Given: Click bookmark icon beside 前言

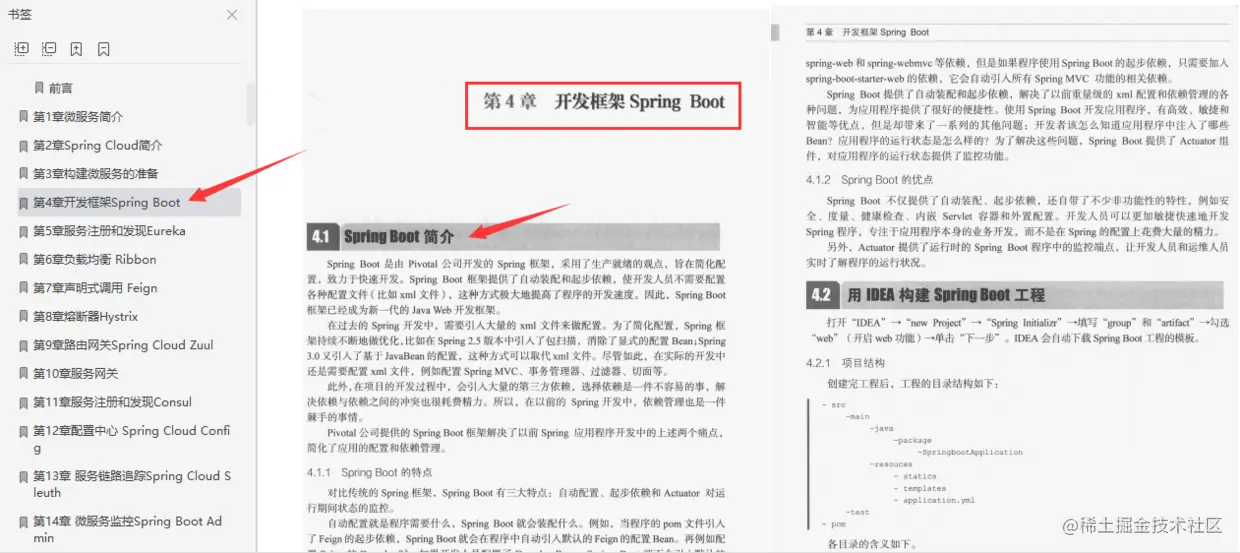Looking at the screenshot, I should pyautogui.click(x=39, y=88).
